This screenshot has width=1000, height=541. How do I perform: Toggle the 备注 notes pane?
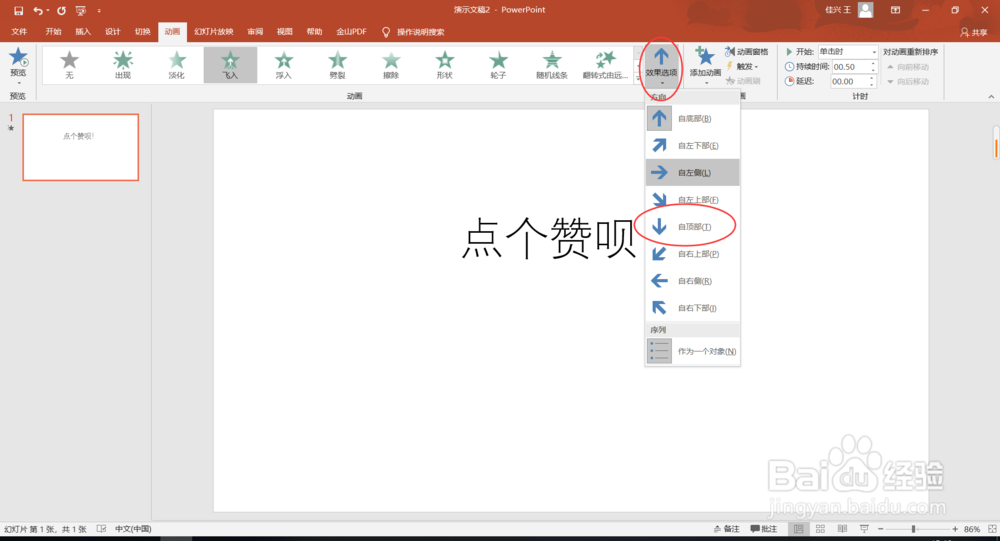pyautogui.click(x=726, y=529)
